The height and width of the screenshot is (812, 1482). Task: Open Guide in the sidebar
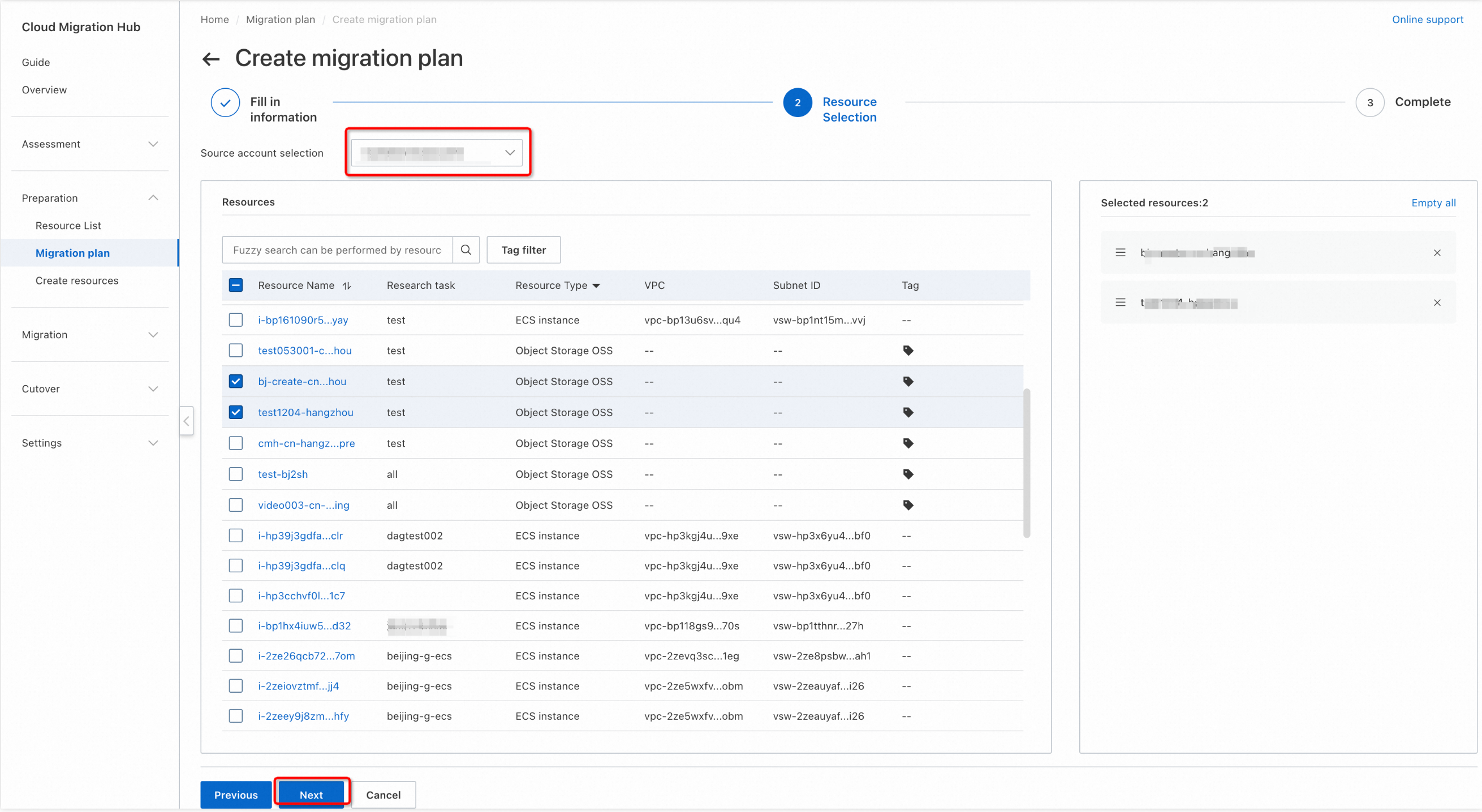coord(36,62)
